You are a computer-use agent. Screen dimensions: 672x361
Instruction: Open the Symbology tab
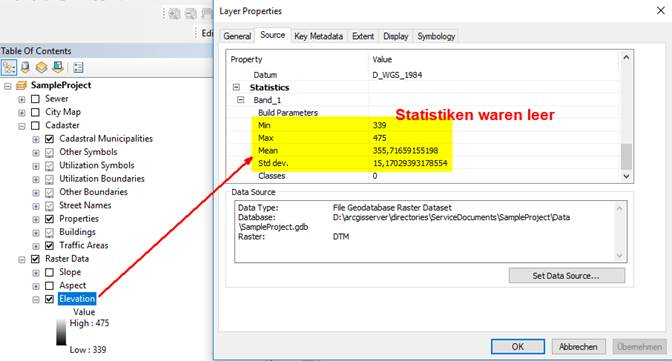[436, 36]
